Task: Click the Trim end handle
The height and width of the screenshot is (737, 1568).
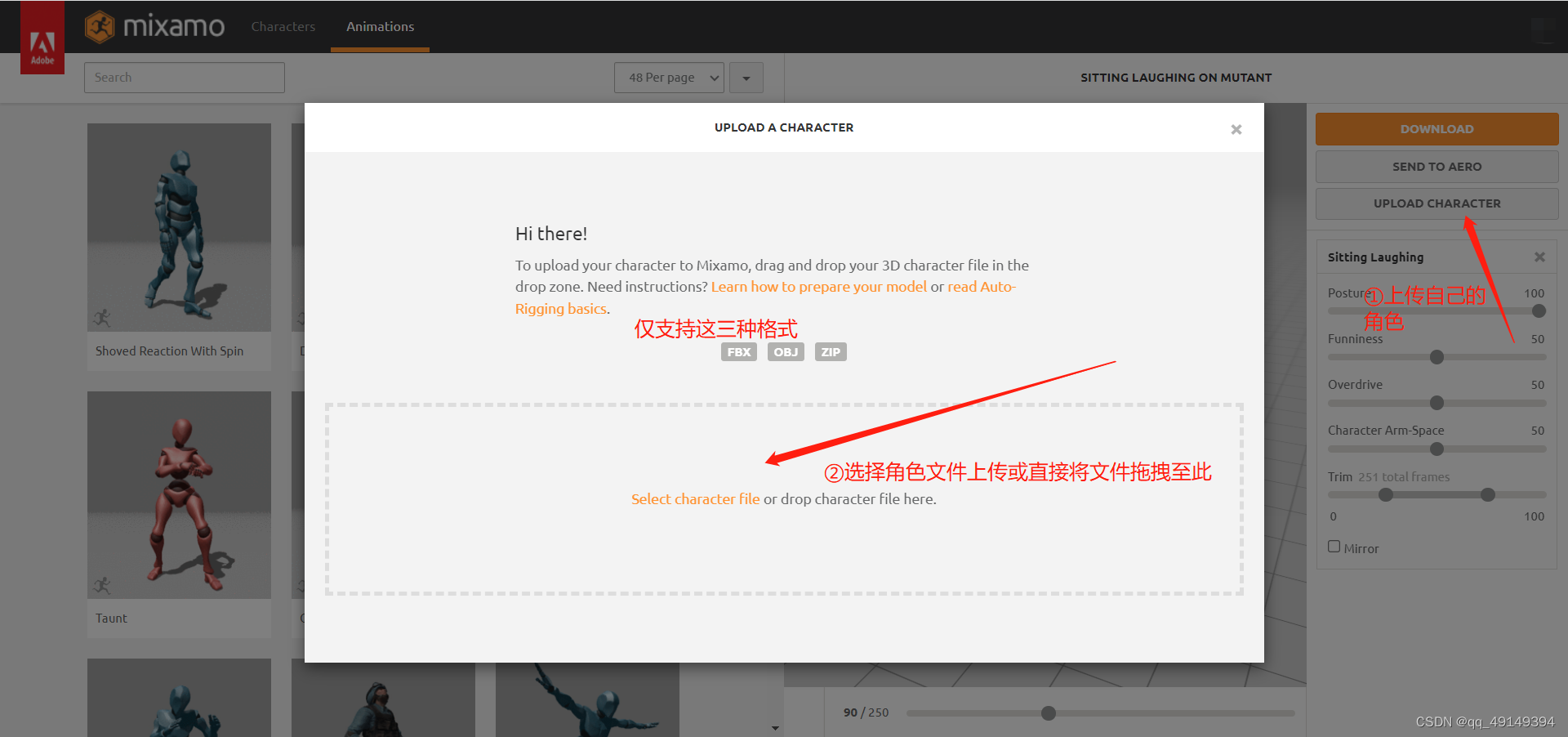Action: 1487,494
